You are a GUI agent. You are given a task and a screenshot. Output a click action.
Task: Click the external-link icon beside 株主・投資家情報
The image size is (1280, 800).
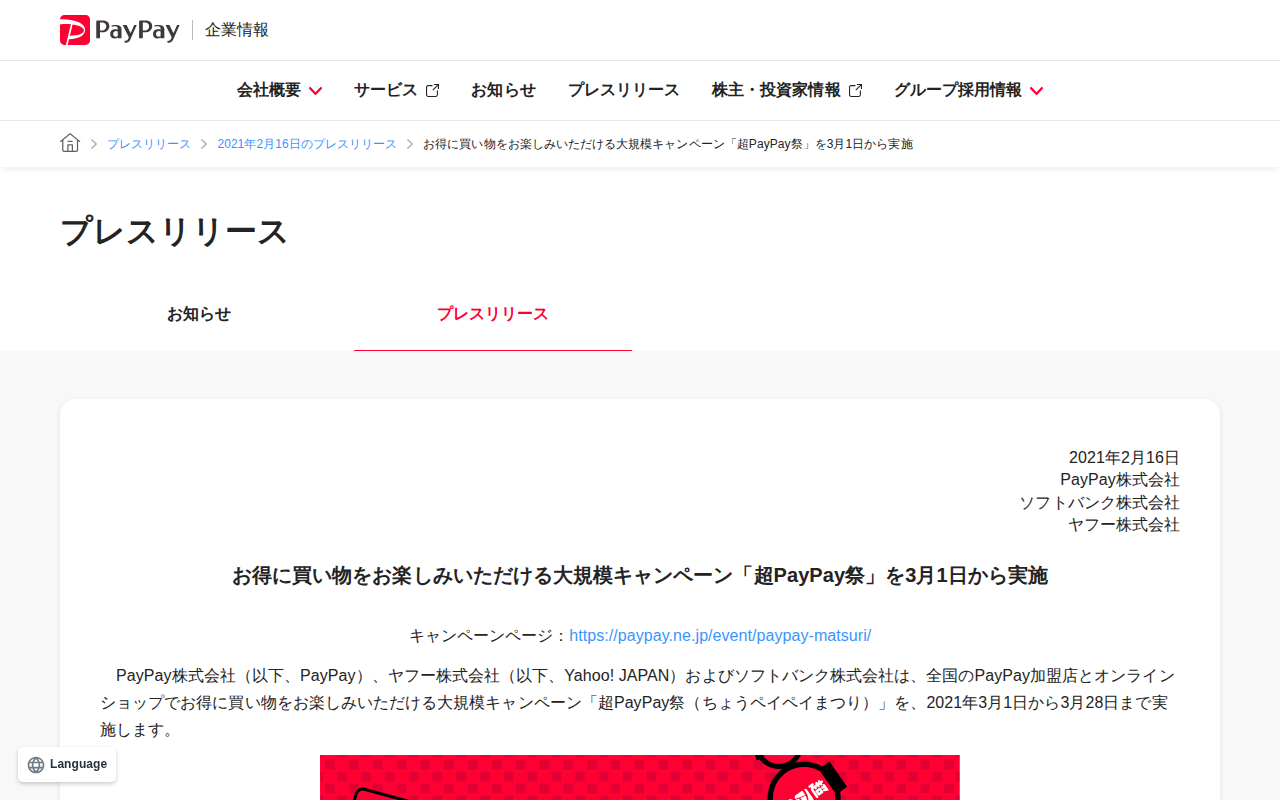click(x=855, y=91)
